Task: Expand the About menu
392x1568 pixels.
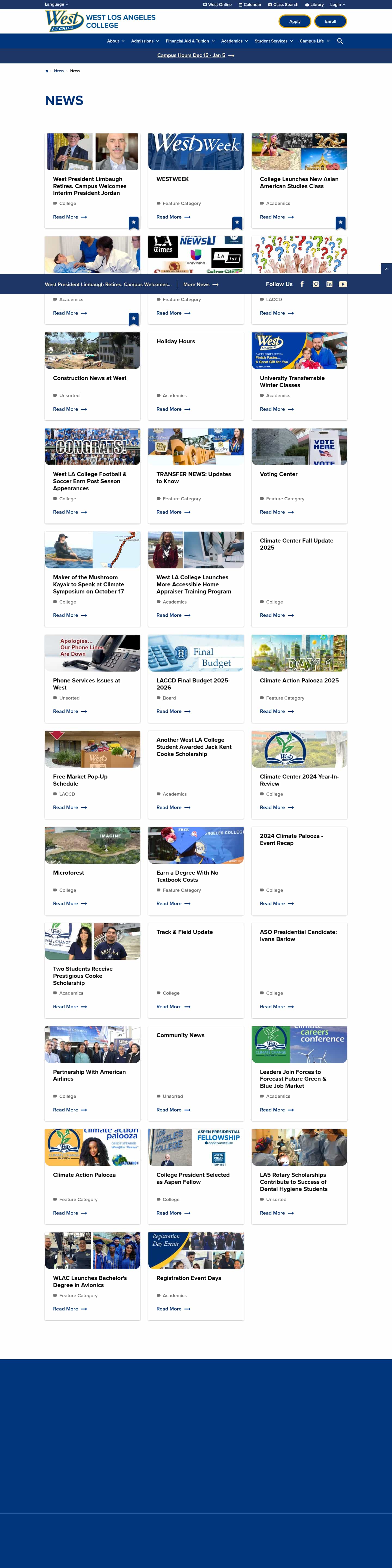Action: [x=116, y=41]
